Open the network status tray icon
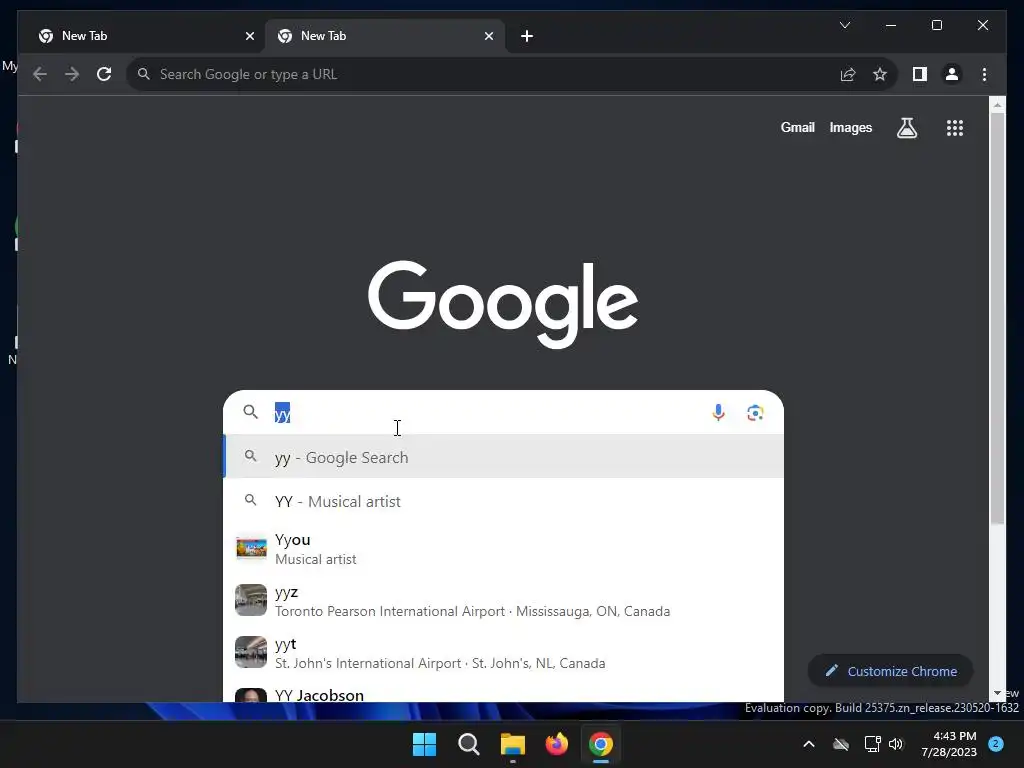This screenshot has height=768, width=1024. coord(872,744)
